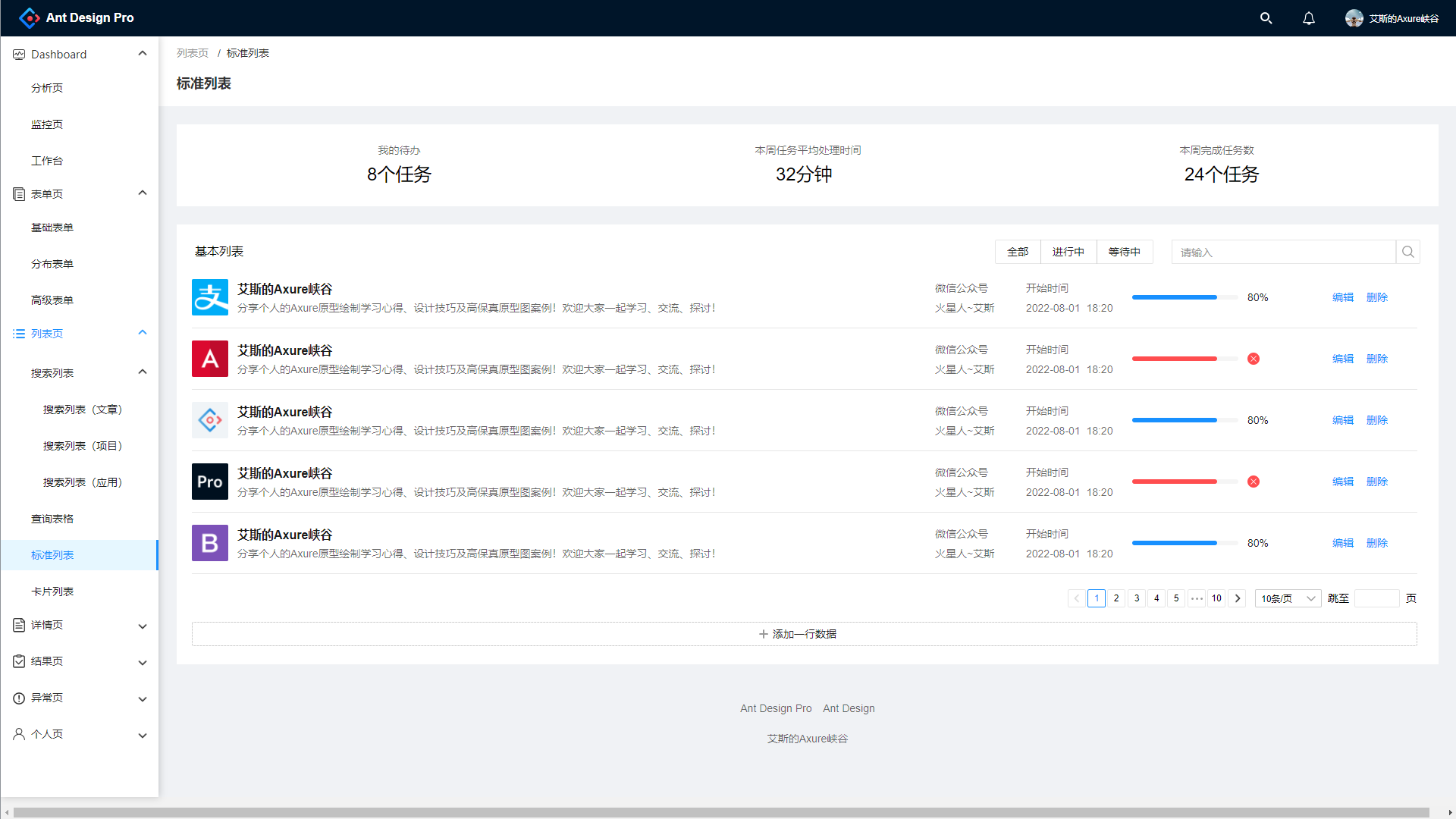The width and height of the screenshot is (1456, 819).
Task: Click 删除 in the first list row
Action: pos(1377,297)
